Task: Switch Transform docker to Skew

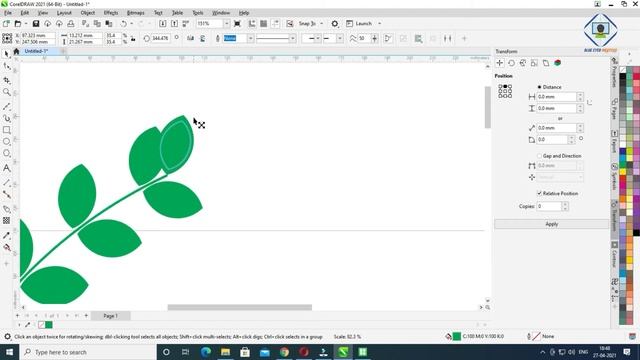Action: coord(546,63)
